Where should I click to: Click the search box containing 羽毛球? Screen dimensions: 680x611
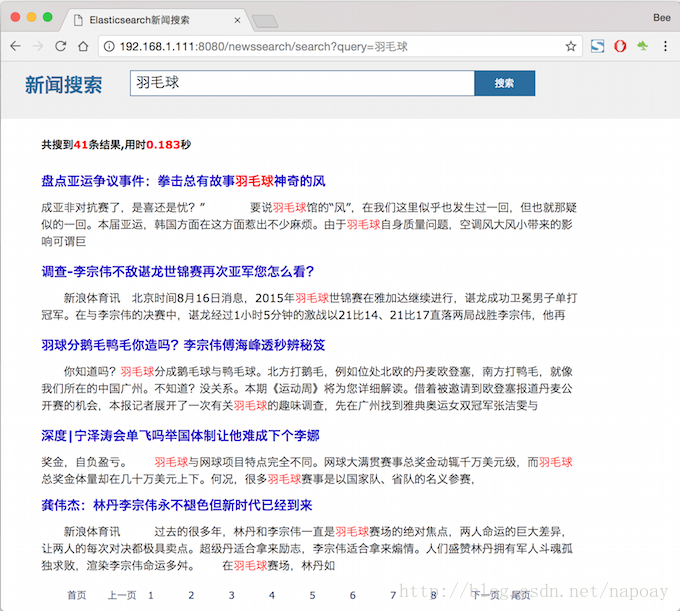pos(300,83)
